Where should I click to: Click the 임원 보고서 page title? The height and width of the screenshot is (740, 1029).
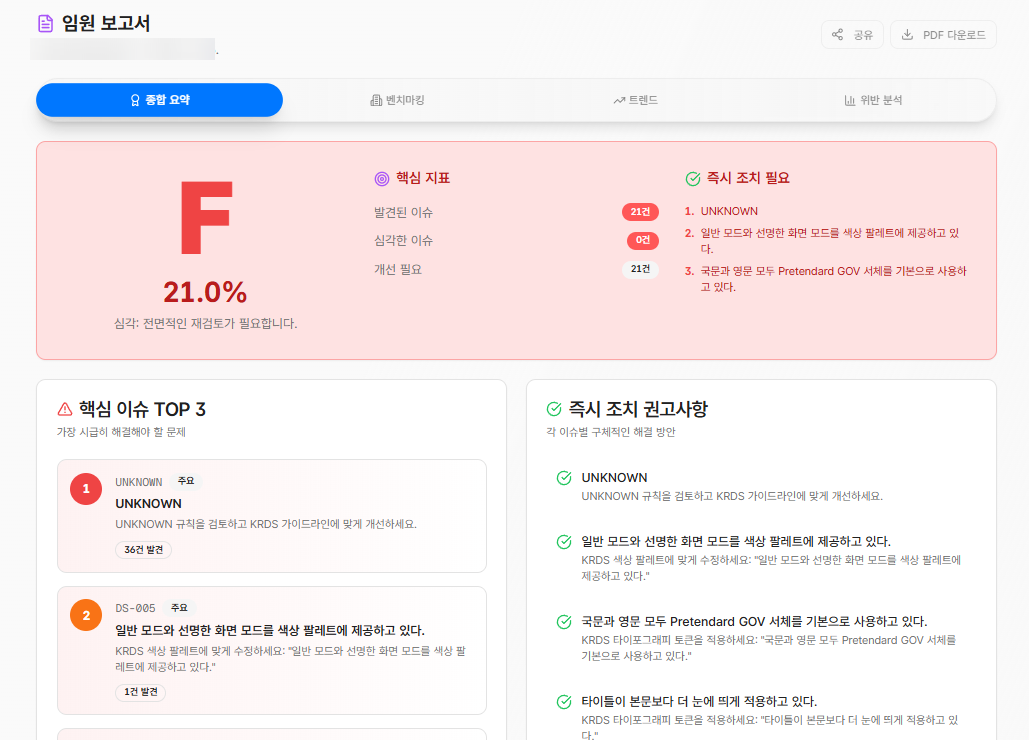pos(106,24)
